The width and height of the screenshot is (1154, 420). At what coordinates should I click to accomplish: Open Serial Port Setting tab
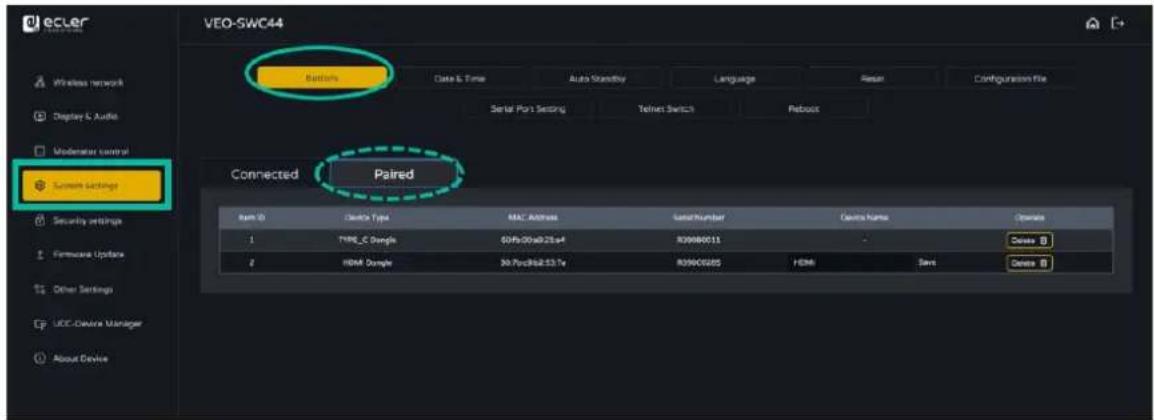click(x=528, y=108)
